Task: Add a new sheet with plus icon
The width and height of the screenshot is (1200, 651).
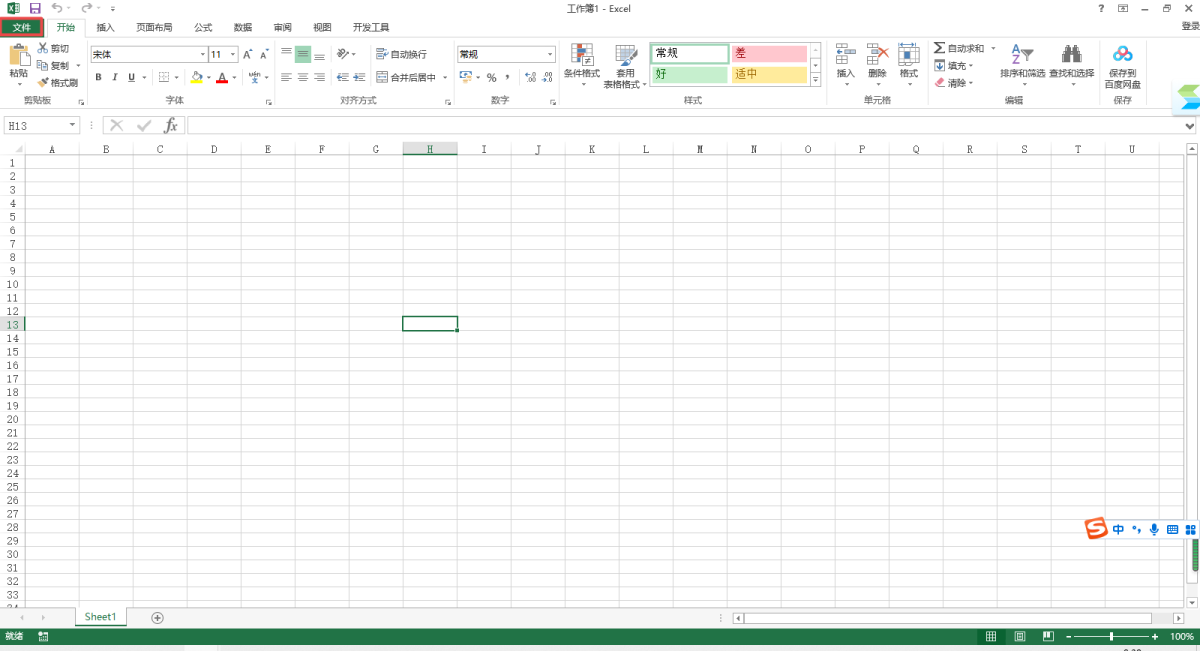Action: [157, 617]
